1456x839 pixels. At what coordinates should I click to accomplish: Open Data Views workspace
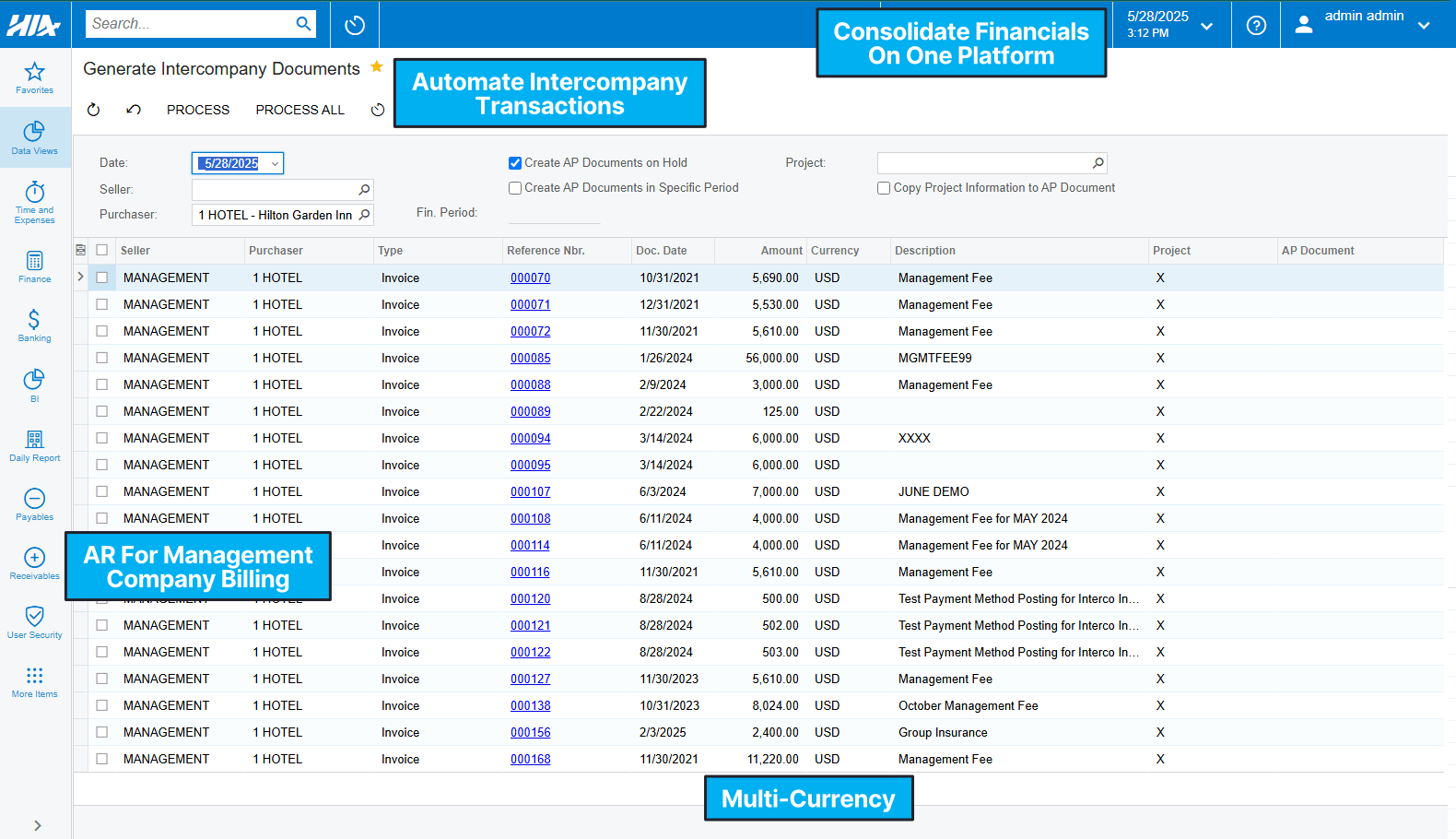(34, 137)
